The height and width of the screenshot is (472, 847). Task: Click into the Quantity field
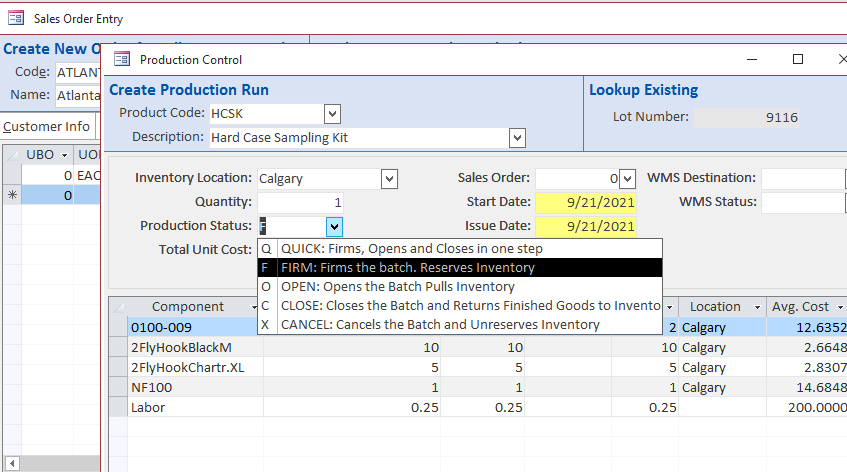click(x=300, y=202)
